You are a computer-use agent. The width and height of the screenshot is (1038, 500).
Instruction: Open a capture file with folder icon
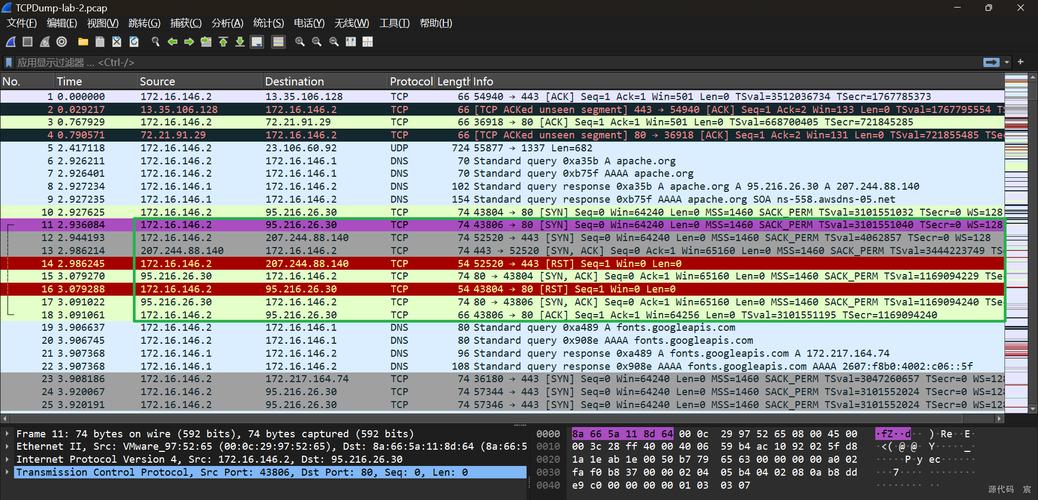click(84, 42)
